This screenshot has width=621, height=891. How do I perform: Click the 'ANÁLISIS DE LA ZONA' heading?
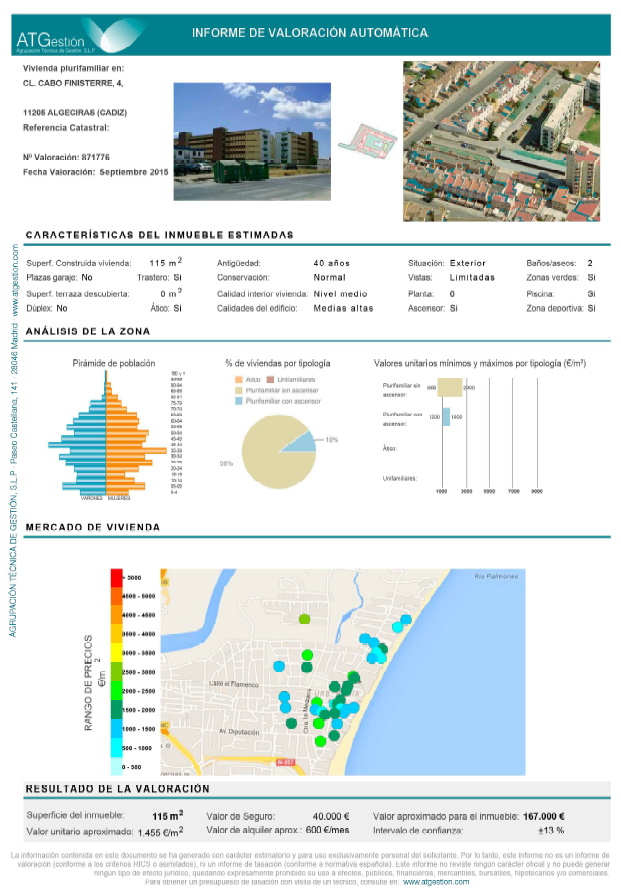tap(88, 331)
